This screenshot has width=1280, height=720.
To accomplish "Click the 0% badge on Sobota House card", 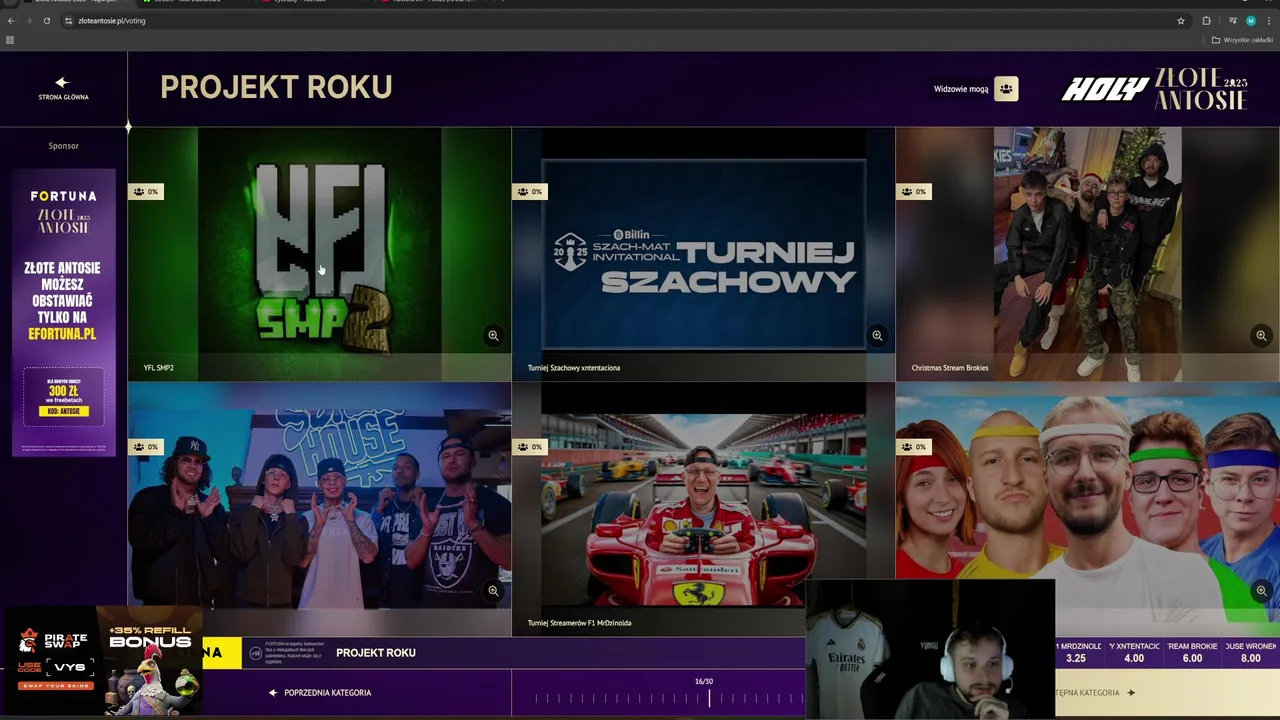I will (x=146, y=446).
